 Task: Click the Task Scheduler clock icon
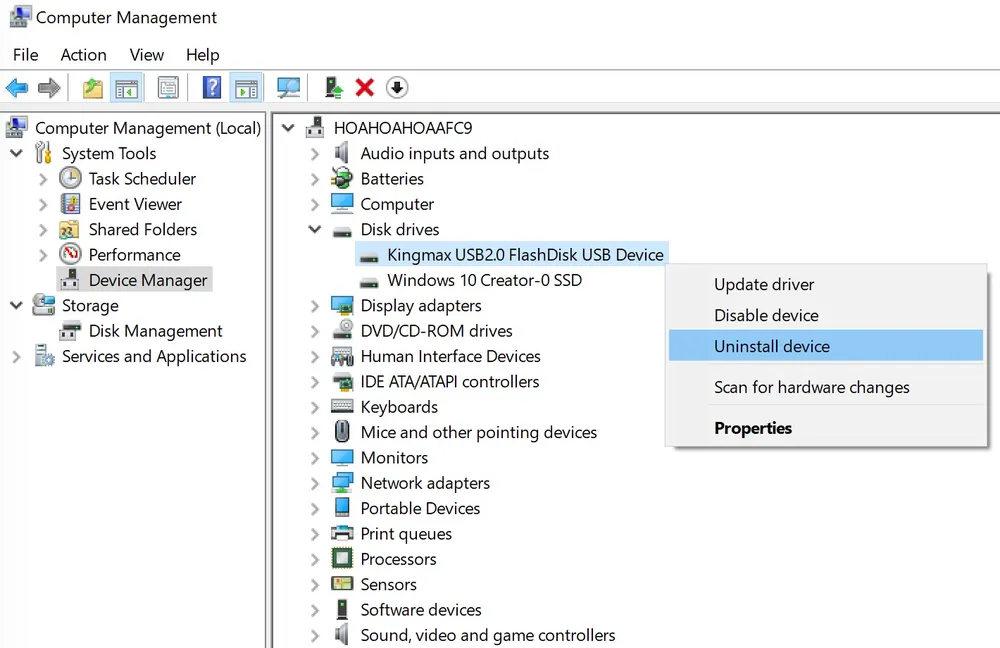point(70,178)
